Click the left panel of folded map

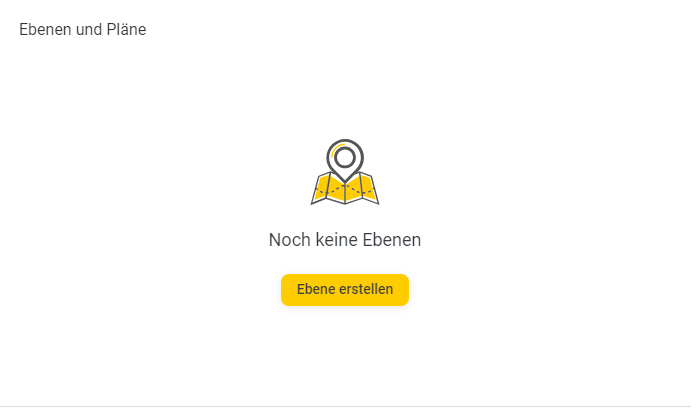[x=320, y=189]
